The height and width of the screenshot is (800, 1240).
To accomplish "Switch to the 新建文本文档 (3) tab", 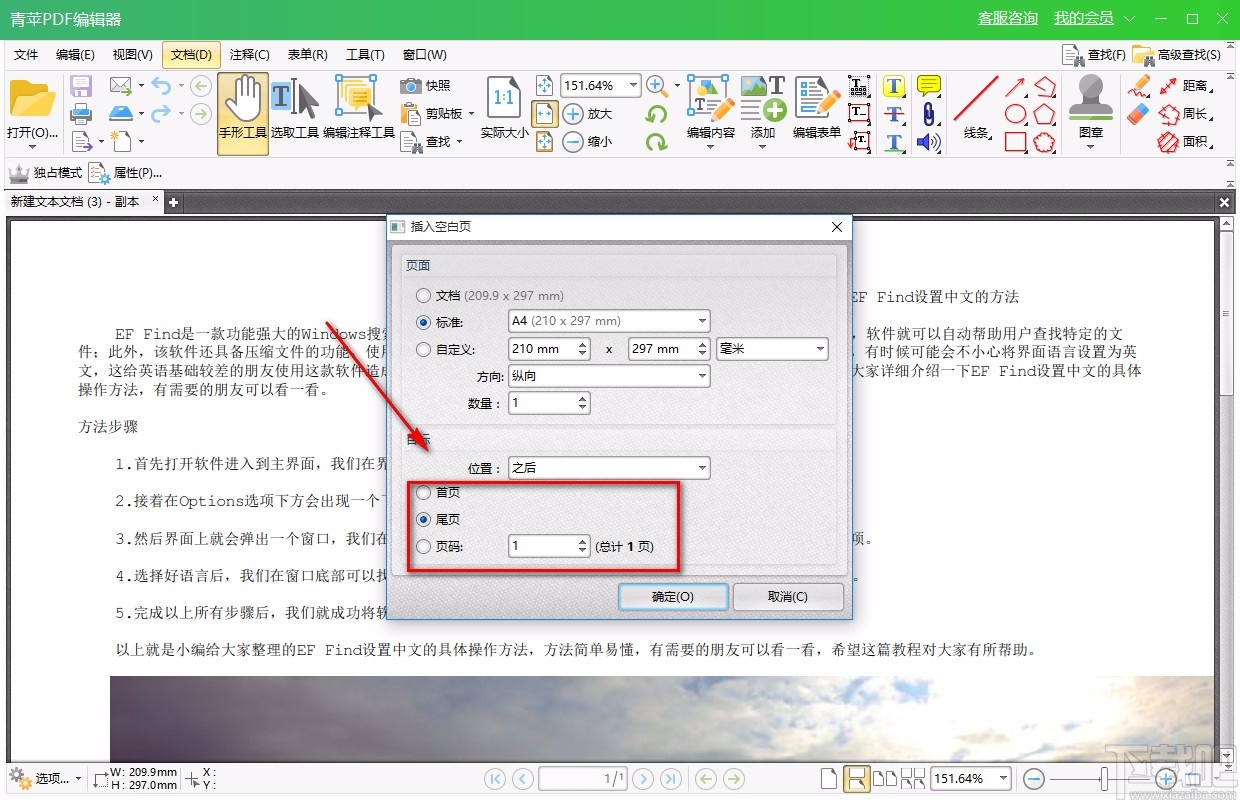I will (x=75, y=201).
